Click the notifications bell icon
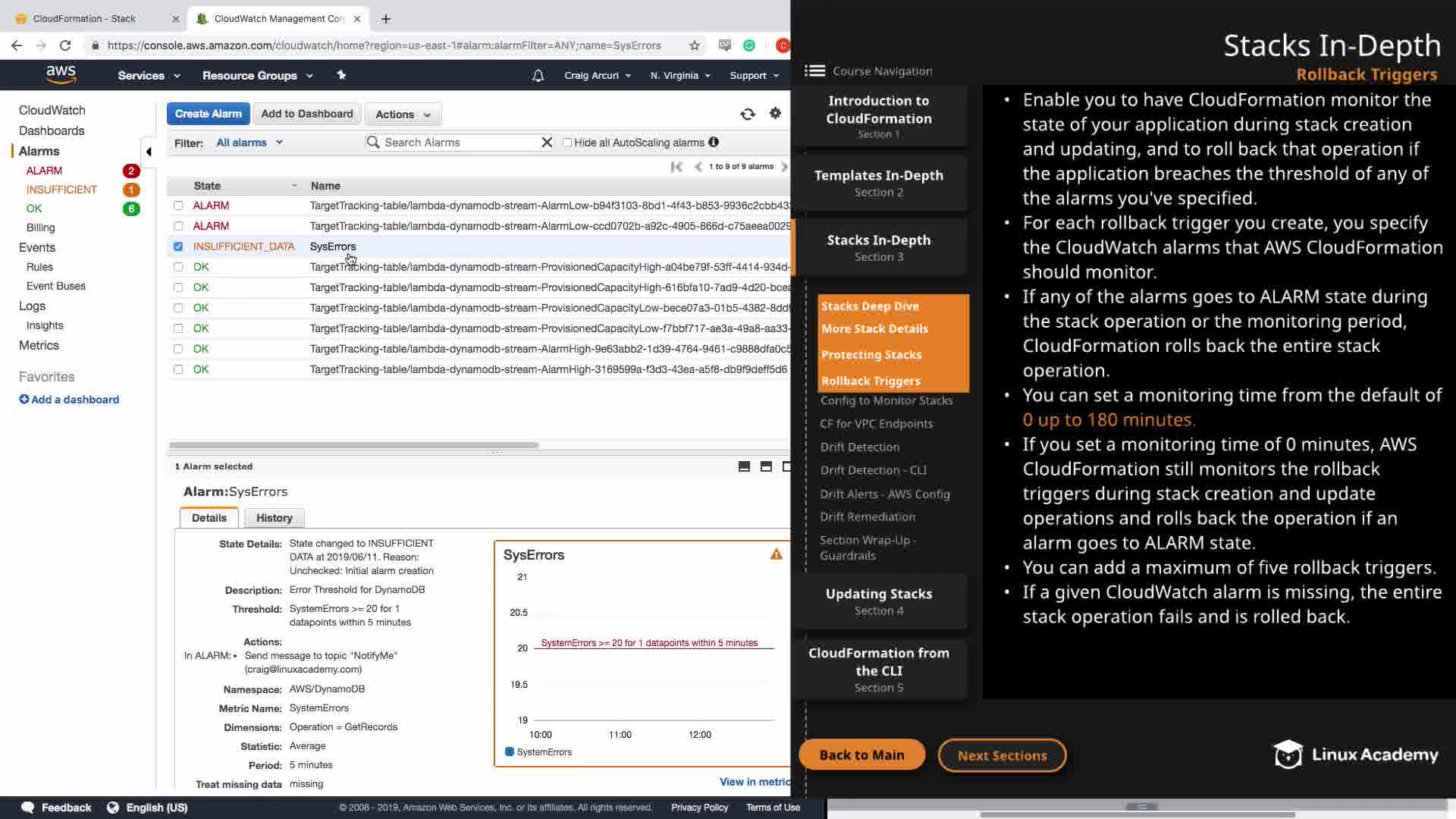 (x=538, y=76)
